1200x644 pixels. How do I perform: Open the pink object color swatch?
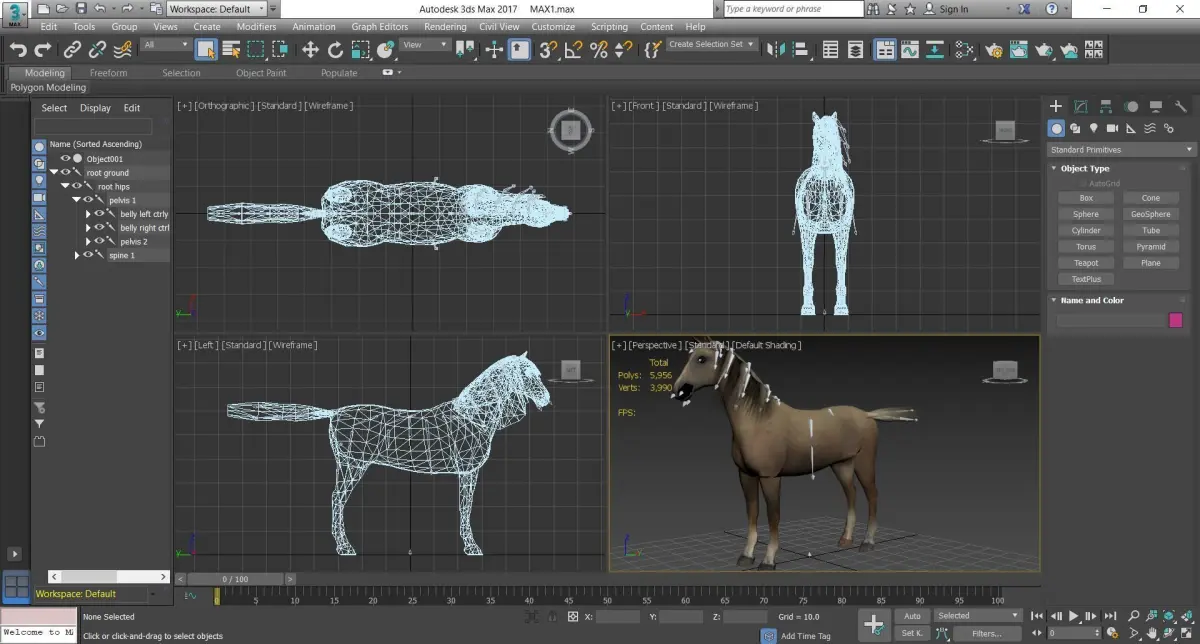pos(1176,320)
